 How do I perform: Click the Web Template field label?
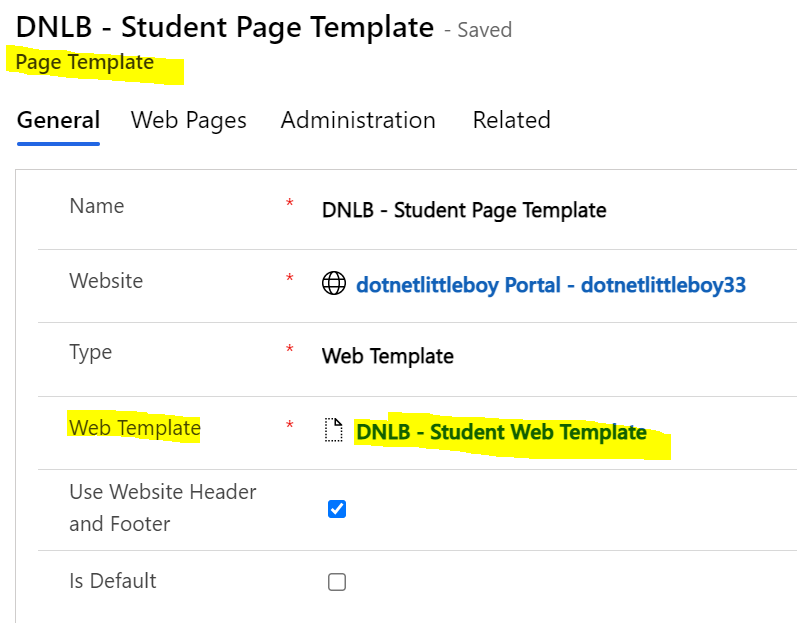pyautogui.click(x=135, y=427)
